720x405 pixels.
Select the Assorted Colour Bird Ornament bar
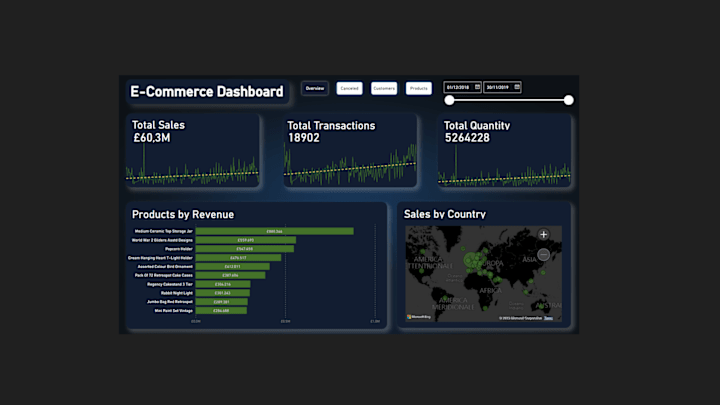pos(232,266)
